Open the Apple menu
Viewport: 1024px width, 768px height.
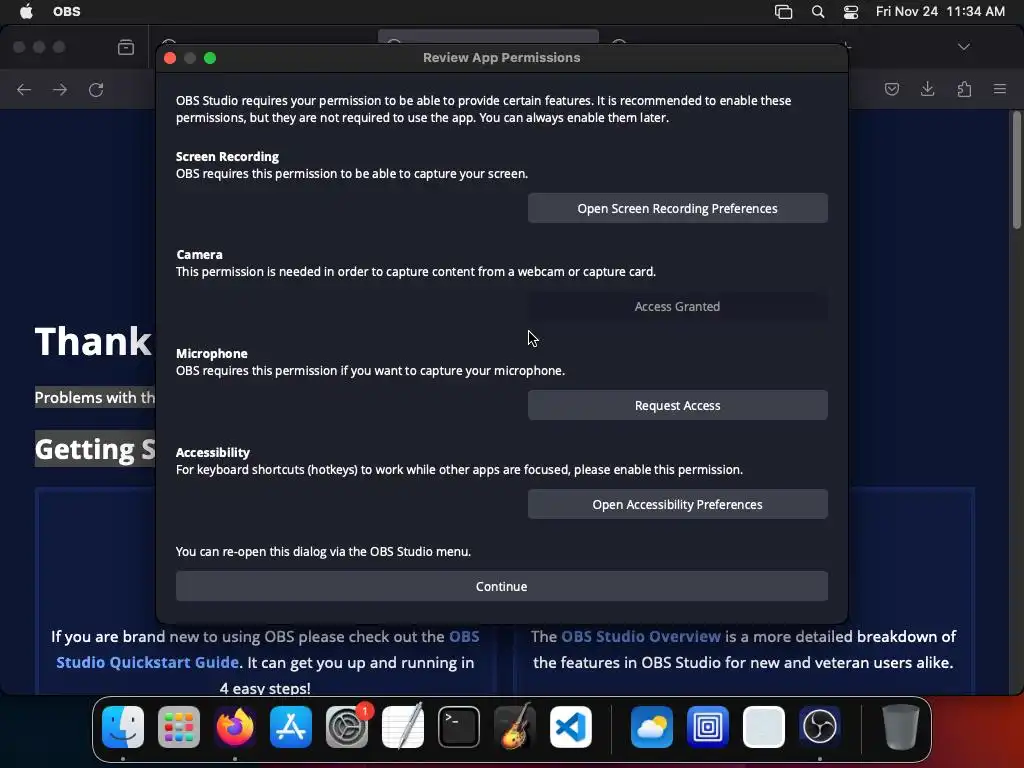26,12
